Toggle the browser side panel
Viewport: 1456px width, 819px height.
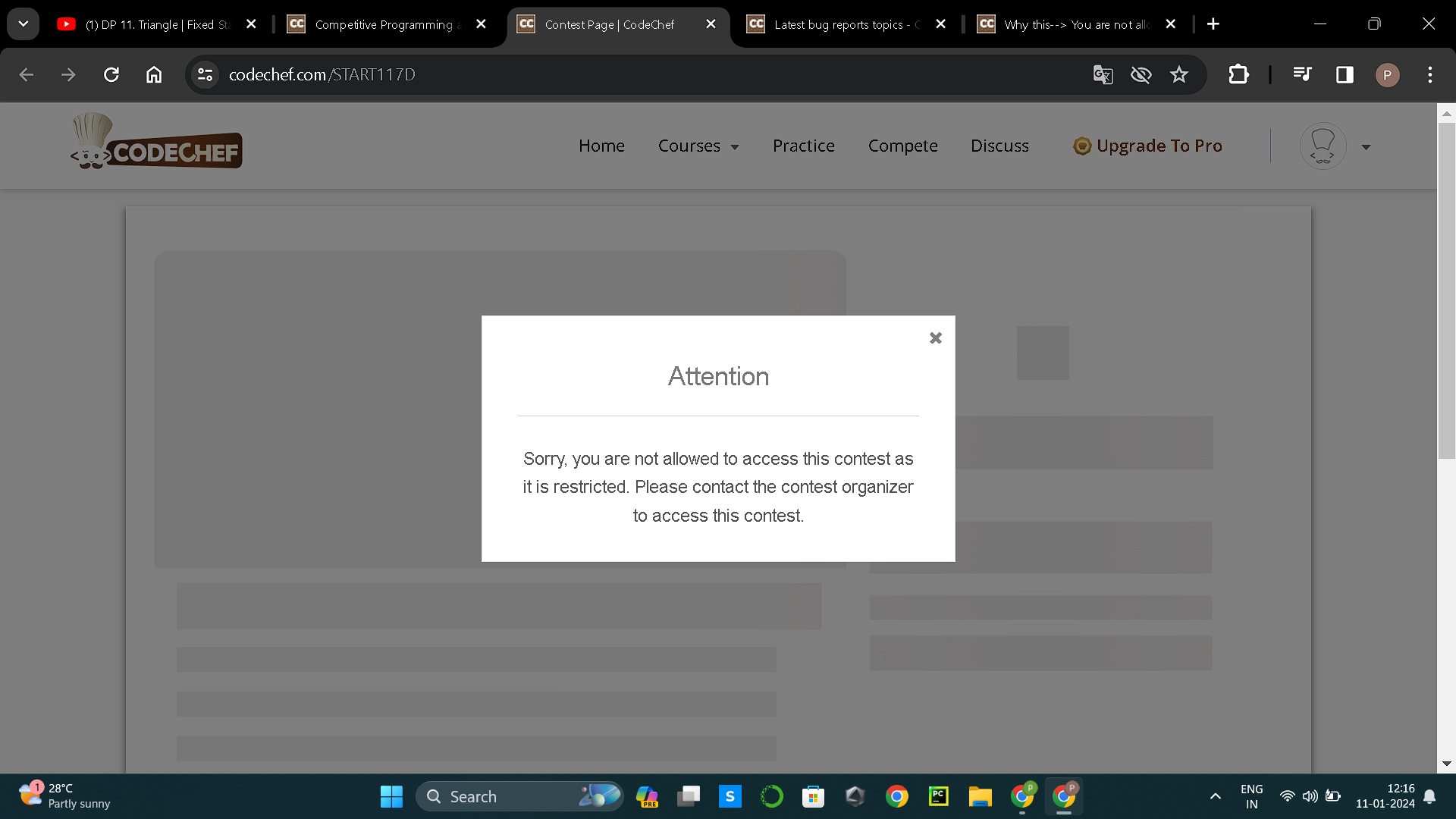1345,74
